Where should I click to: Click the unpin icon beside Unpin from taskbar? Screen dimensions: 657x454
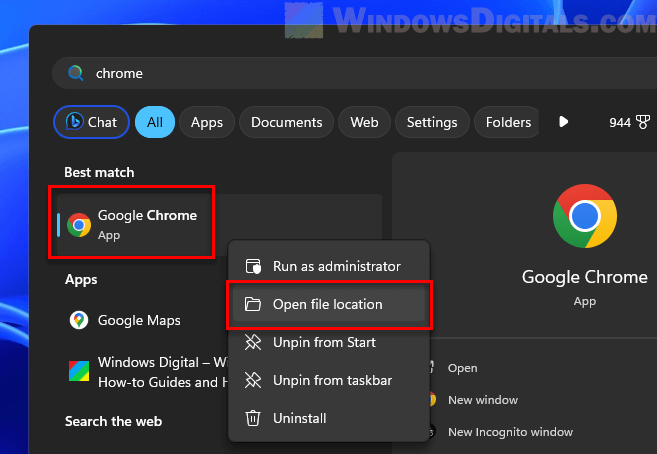pos(253,380)
